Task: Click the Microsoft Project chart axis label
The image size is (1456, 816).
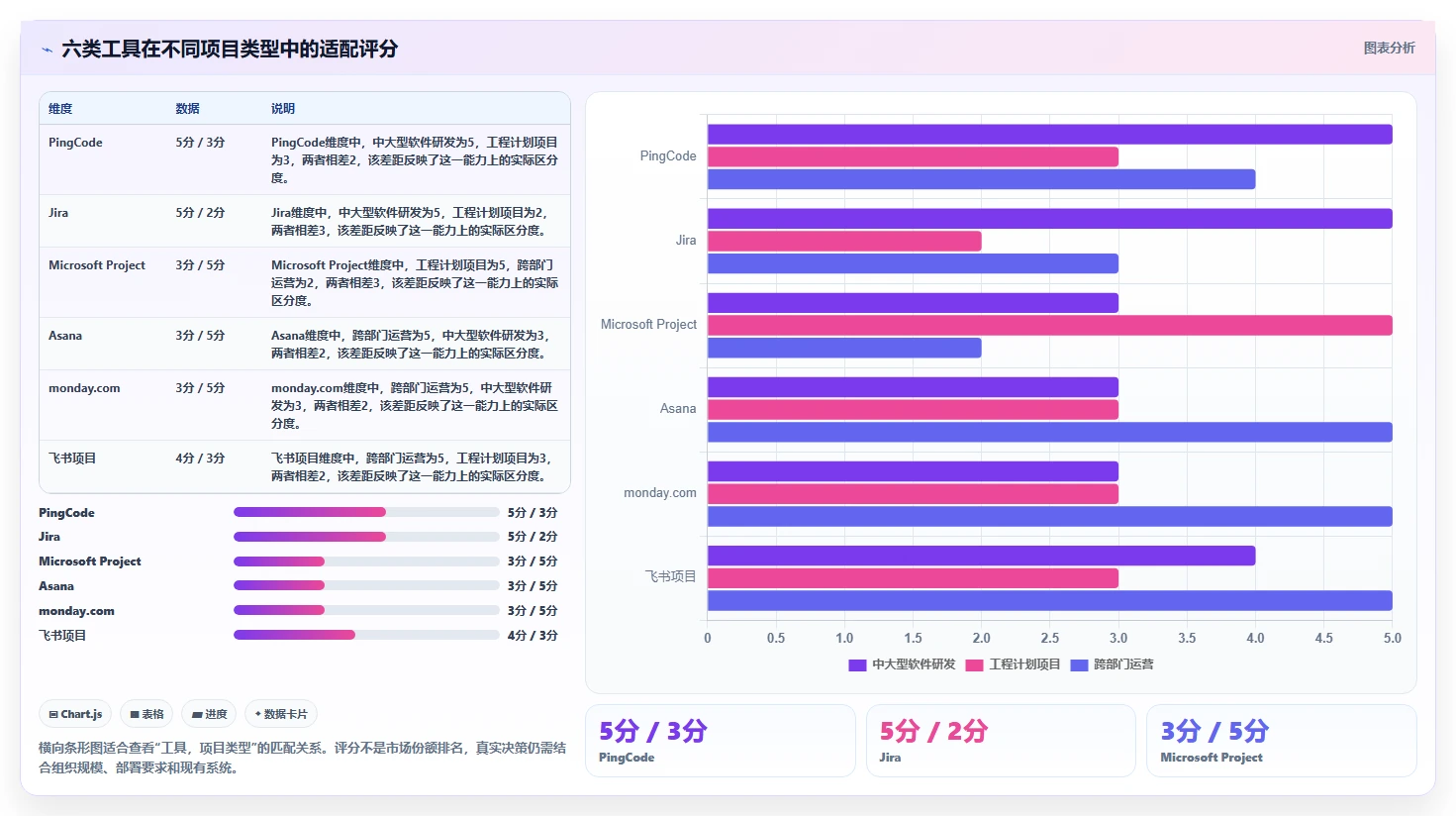Action: [x=648, y=325]
